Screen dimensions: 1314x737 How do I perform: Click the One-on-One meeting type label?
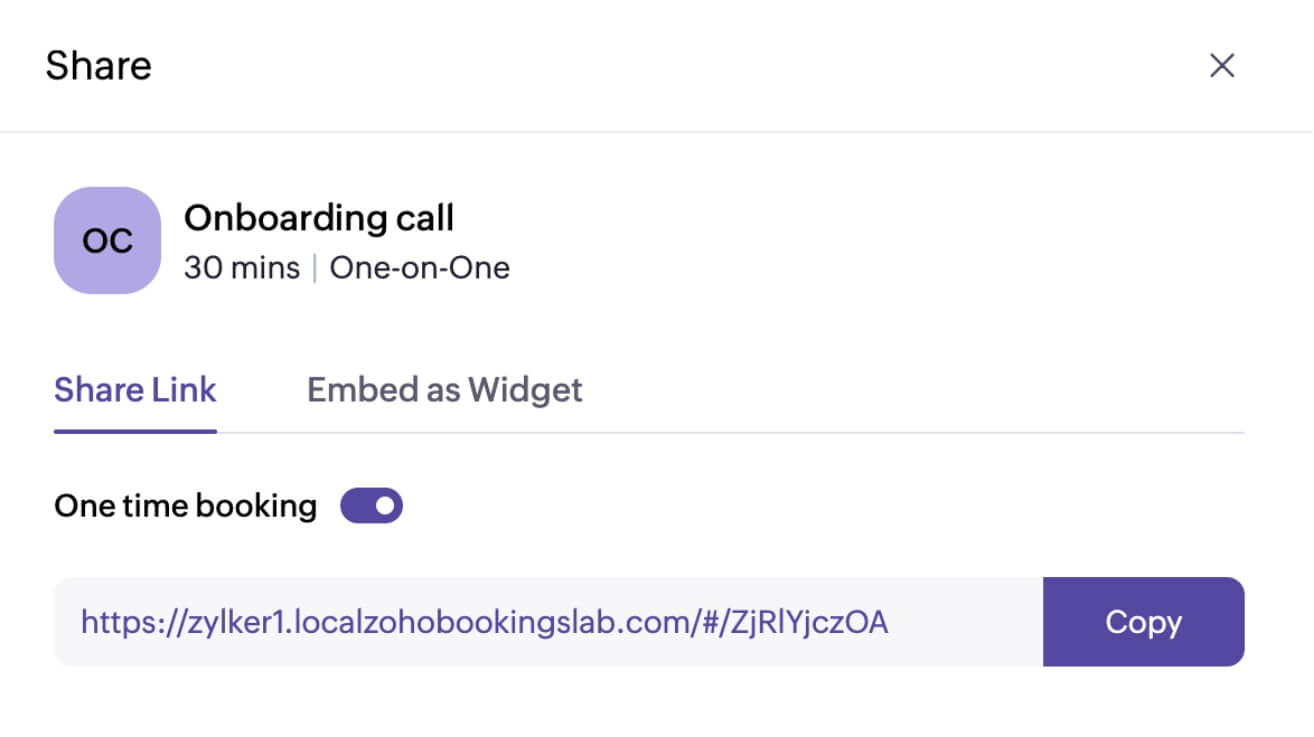coord(420,268)
